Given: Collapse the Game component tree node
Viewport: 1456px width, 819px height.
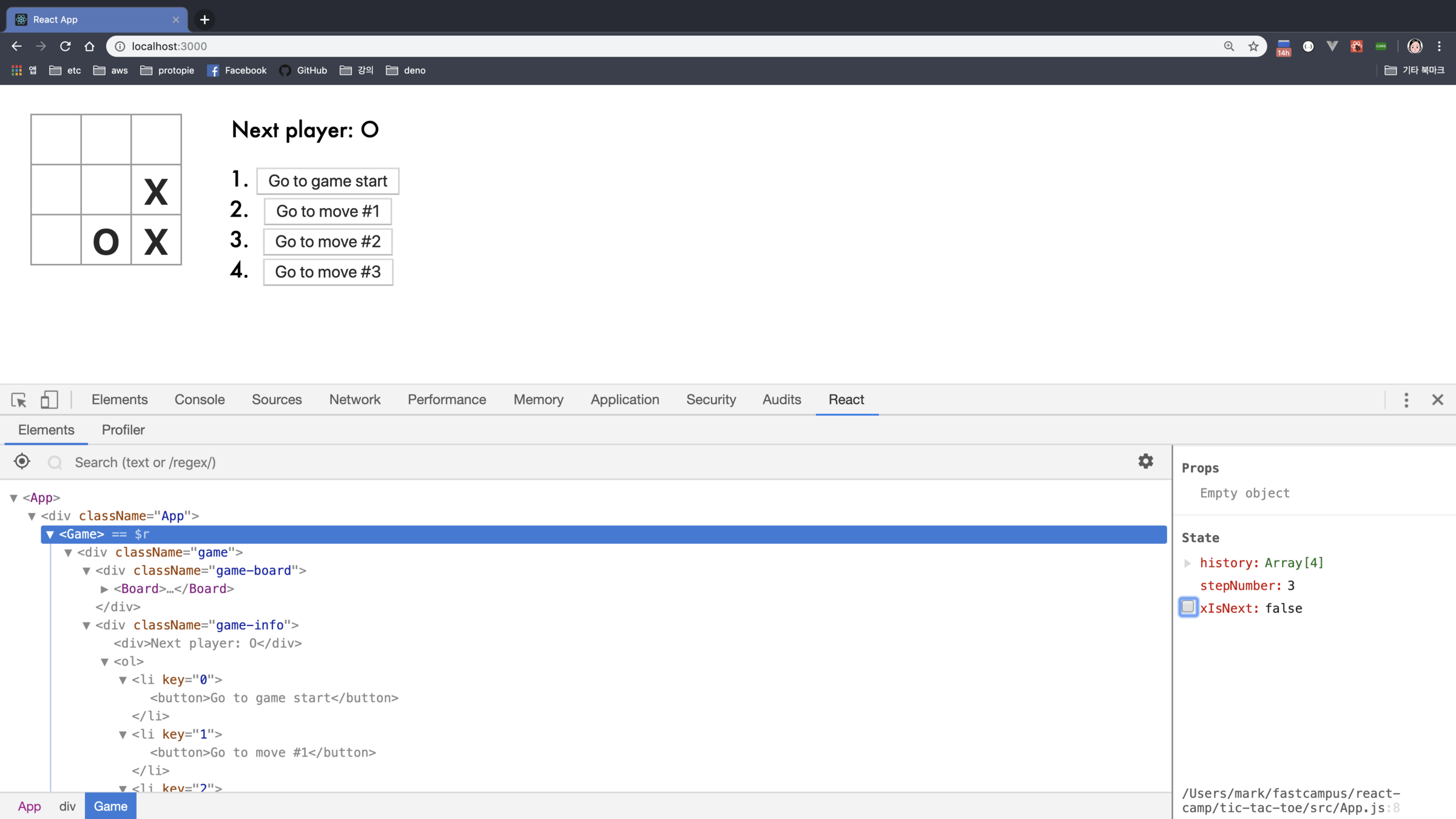Looking at the screenshot, I should pos(50,534).
